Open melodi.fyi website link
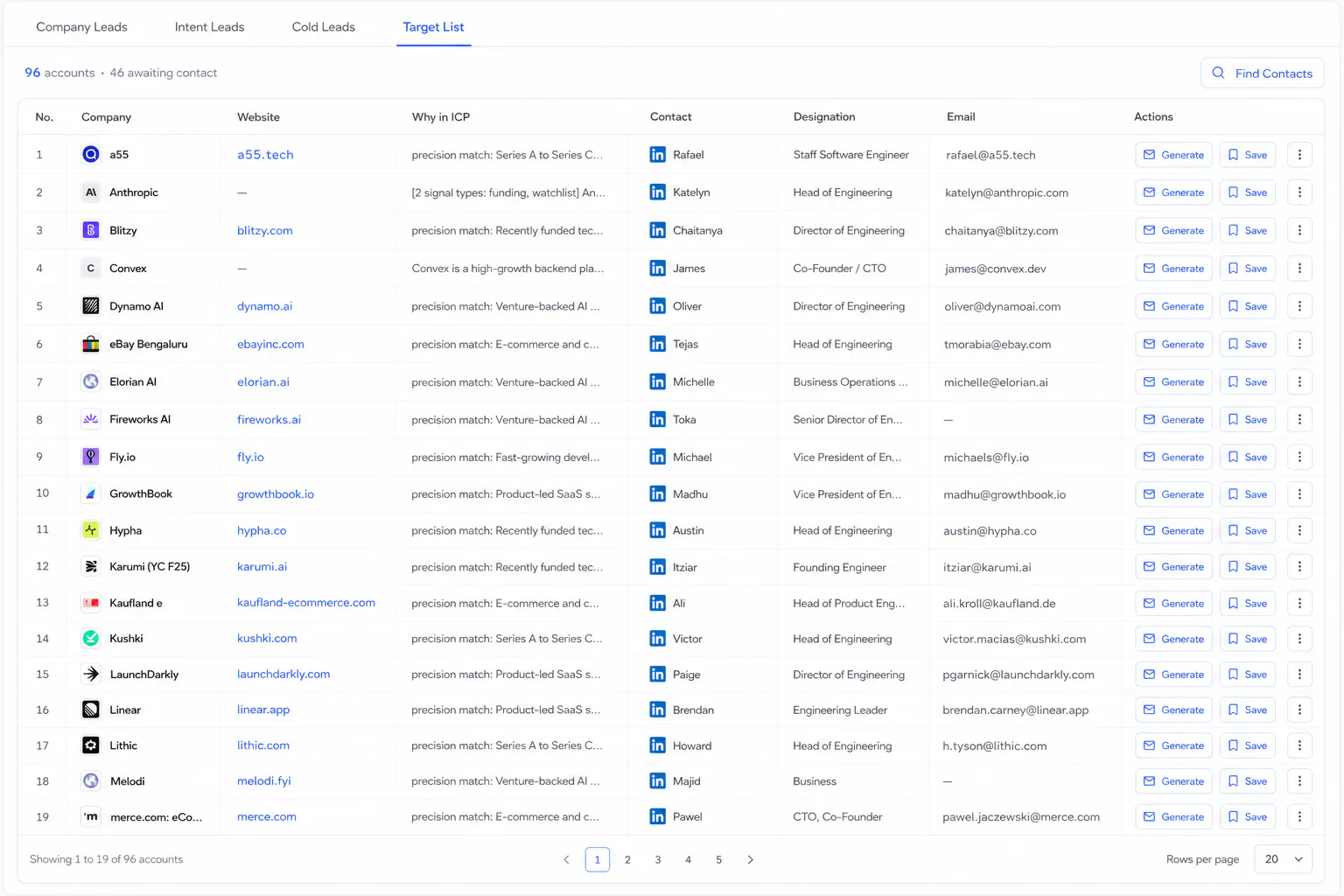The height and width of the screenshot is (896, 1344). click(x=263, y=780)
